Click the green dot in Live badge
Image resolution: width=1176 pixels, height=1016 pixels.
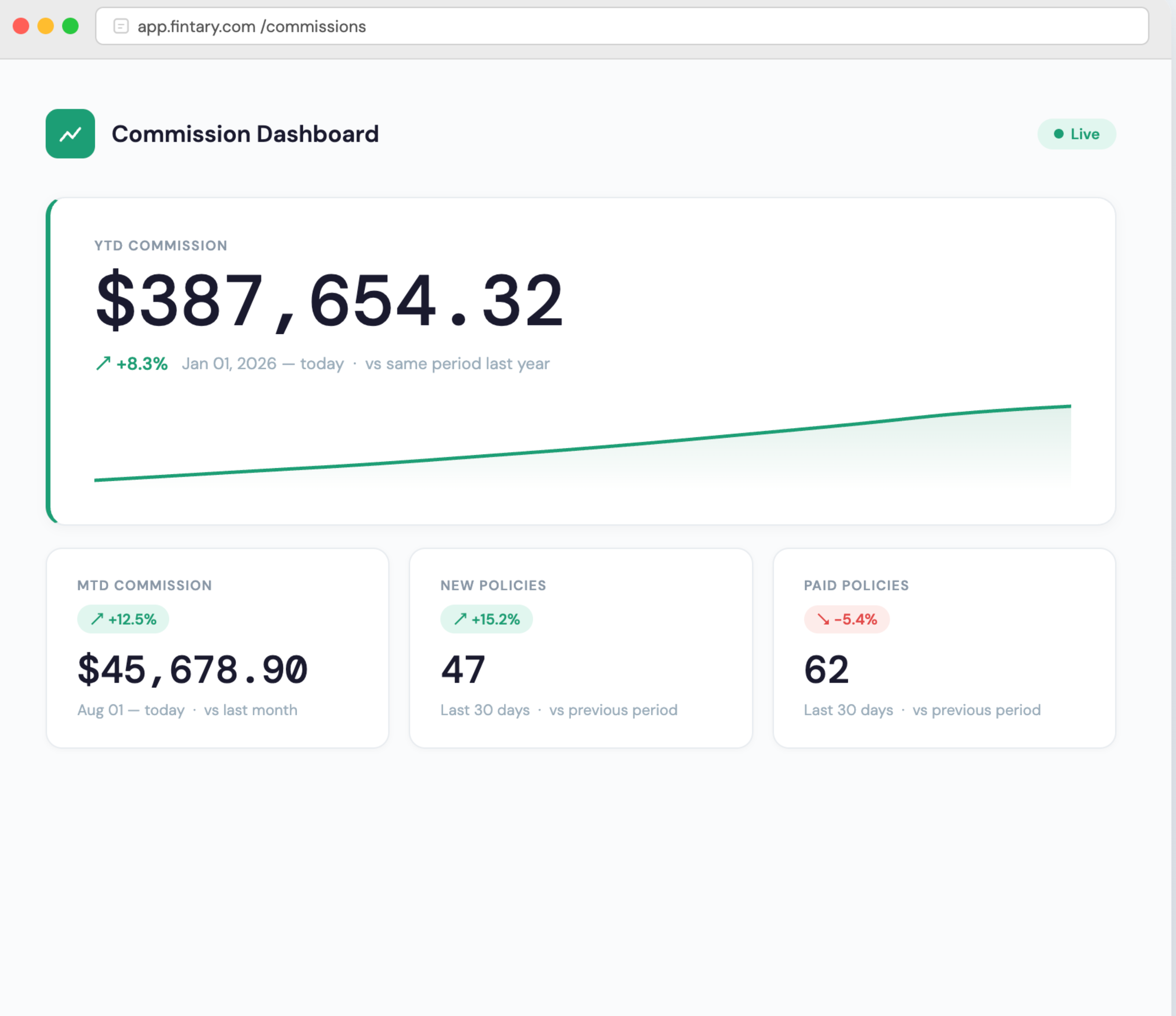1059,134
